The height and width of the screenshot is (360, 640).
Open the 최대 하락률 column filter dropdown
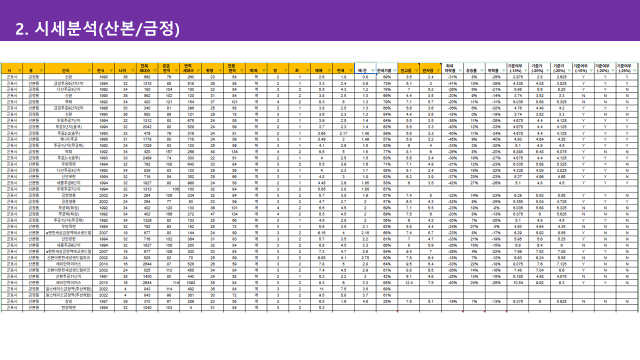point(460,71)
